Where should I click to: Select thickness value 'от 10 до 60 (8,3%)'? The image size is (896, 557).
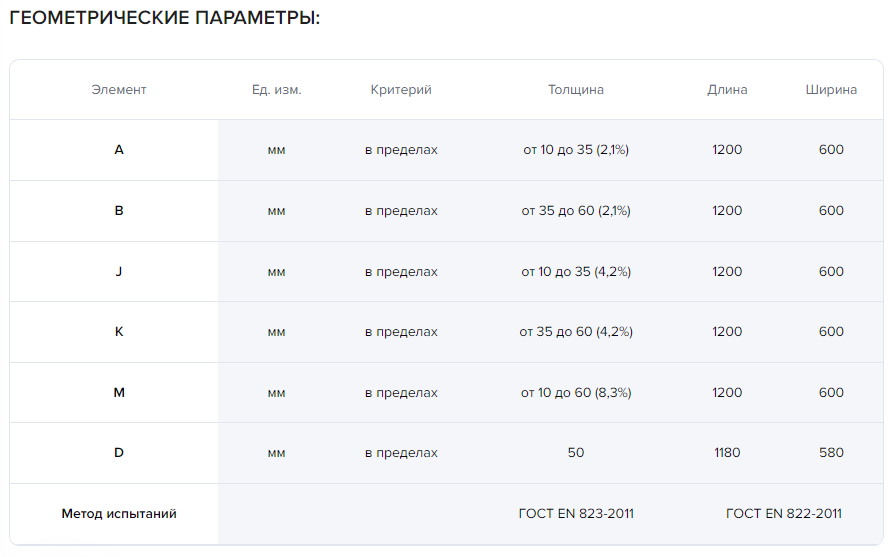[576, 393]
